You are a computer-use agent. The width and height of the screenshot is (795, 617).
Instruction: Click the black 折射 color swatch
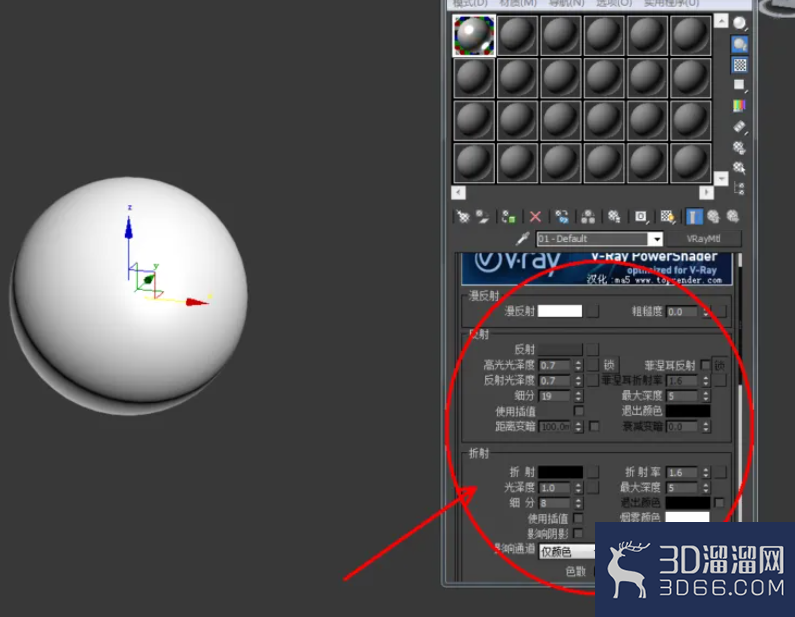pyautogui.click(x=560, y=472)
